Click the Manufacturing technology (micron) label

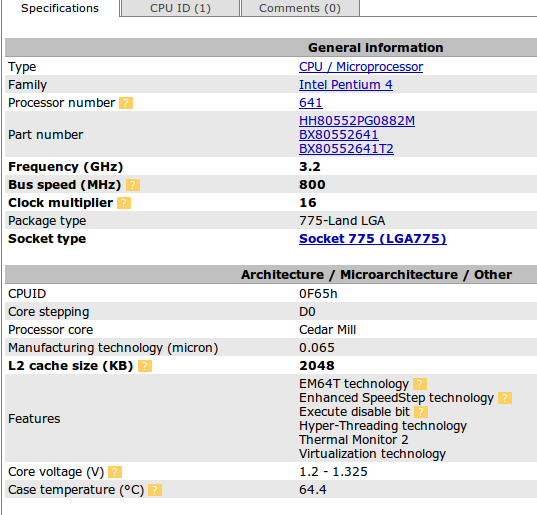tap(113, 348)
